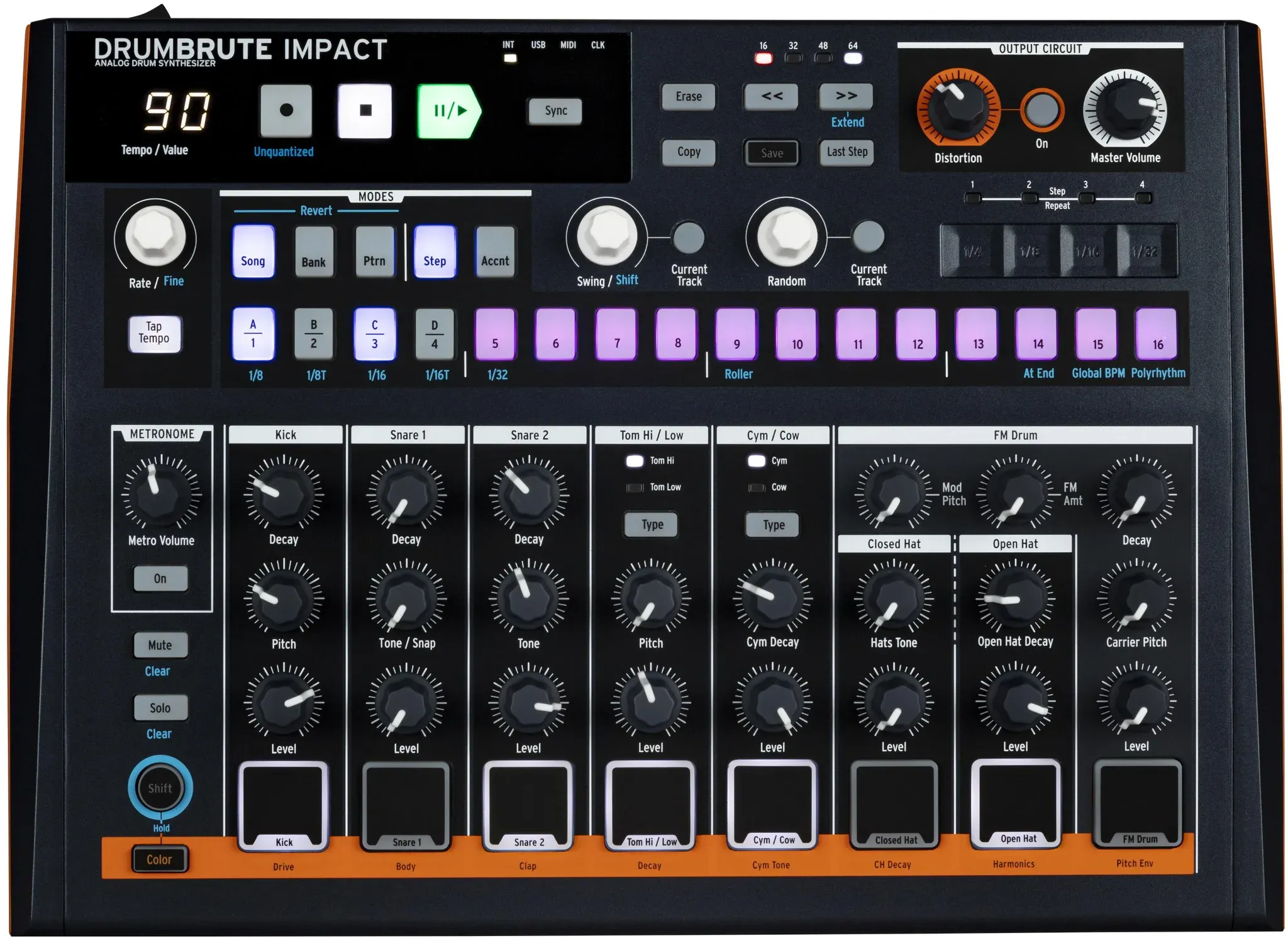Tap the Open Hat pad
The height and width of the screenshot is (938, 1288).
(1016, 804)
